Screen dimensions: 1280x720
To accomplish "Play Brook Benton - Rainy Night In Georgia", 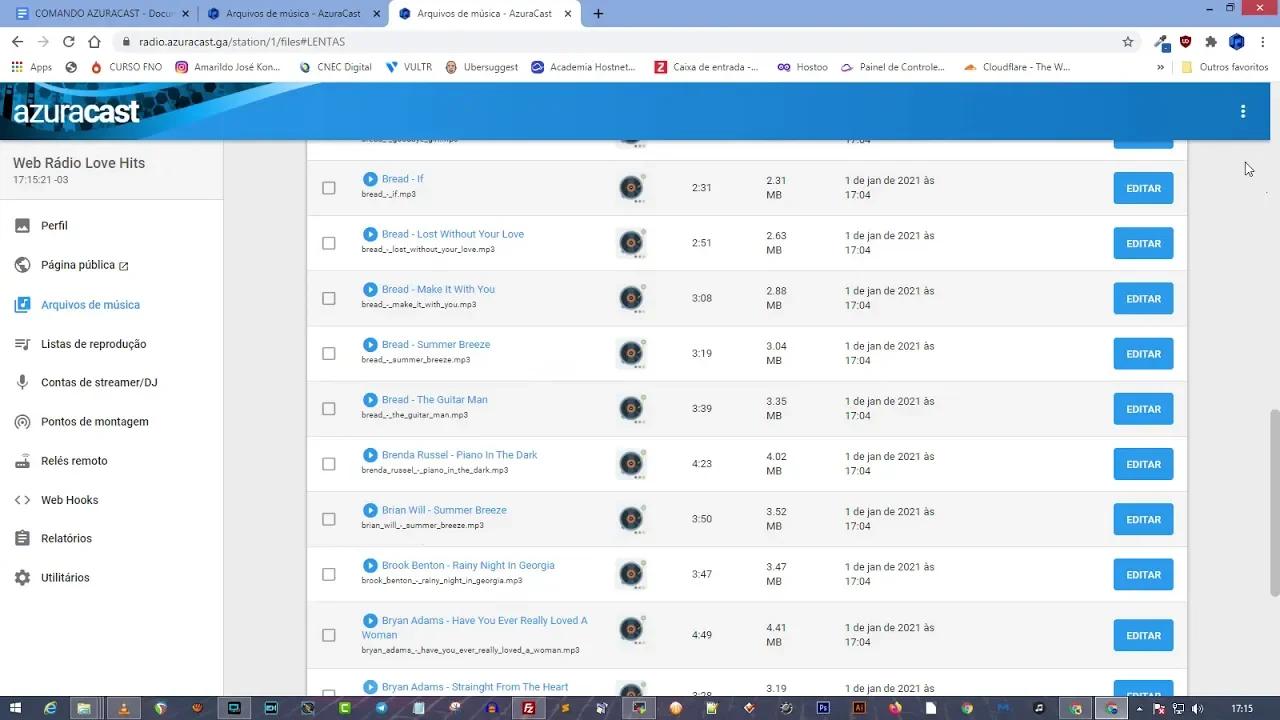I will point(370,565).
